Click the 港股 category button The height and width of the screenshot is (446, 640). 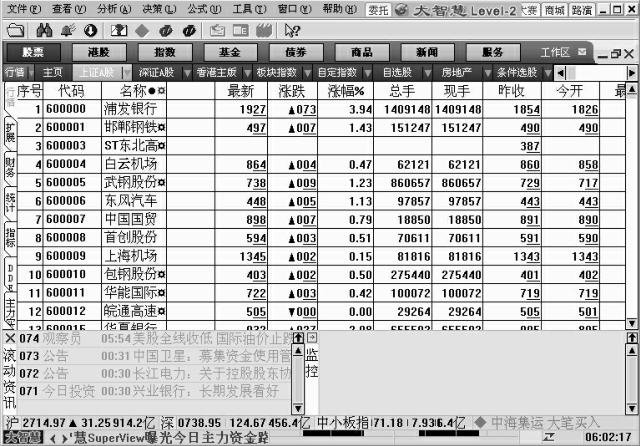(x=99, y=52)
